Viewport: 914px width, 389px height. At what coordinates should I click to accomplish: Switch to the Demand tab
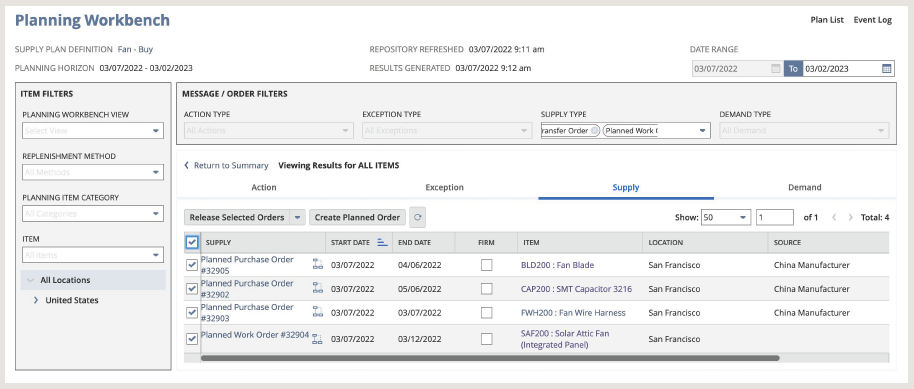(x=805, y=187)
